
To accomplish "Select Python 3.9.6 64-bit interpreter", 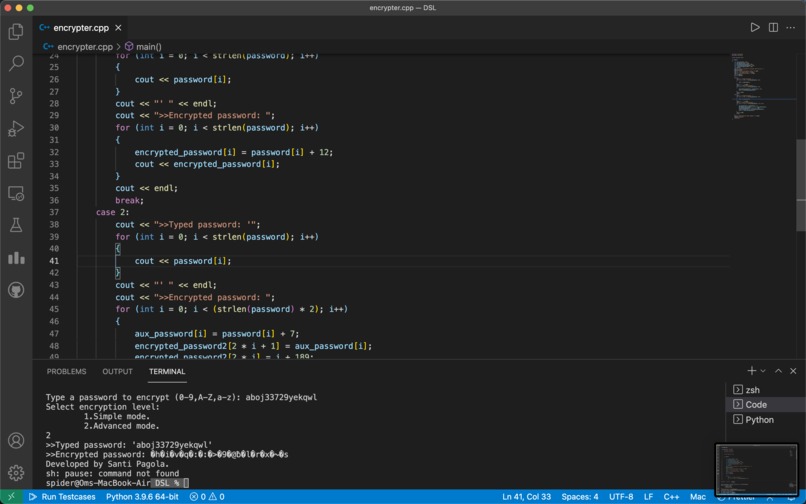I will 142,497.
